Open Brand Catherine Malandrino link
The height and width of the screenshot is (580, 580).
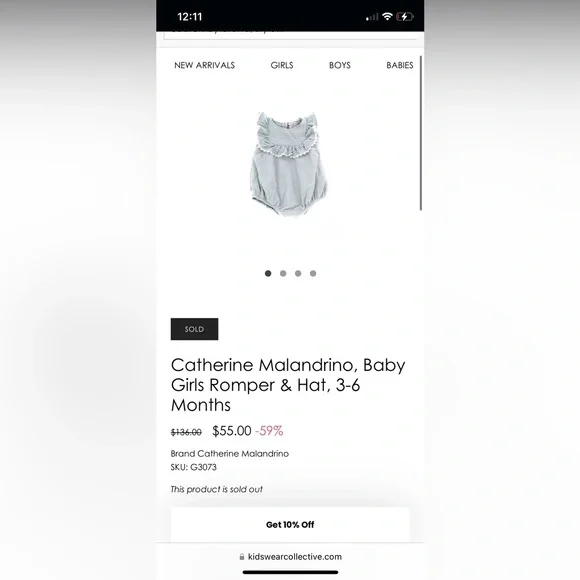click(x=230, y=453)
